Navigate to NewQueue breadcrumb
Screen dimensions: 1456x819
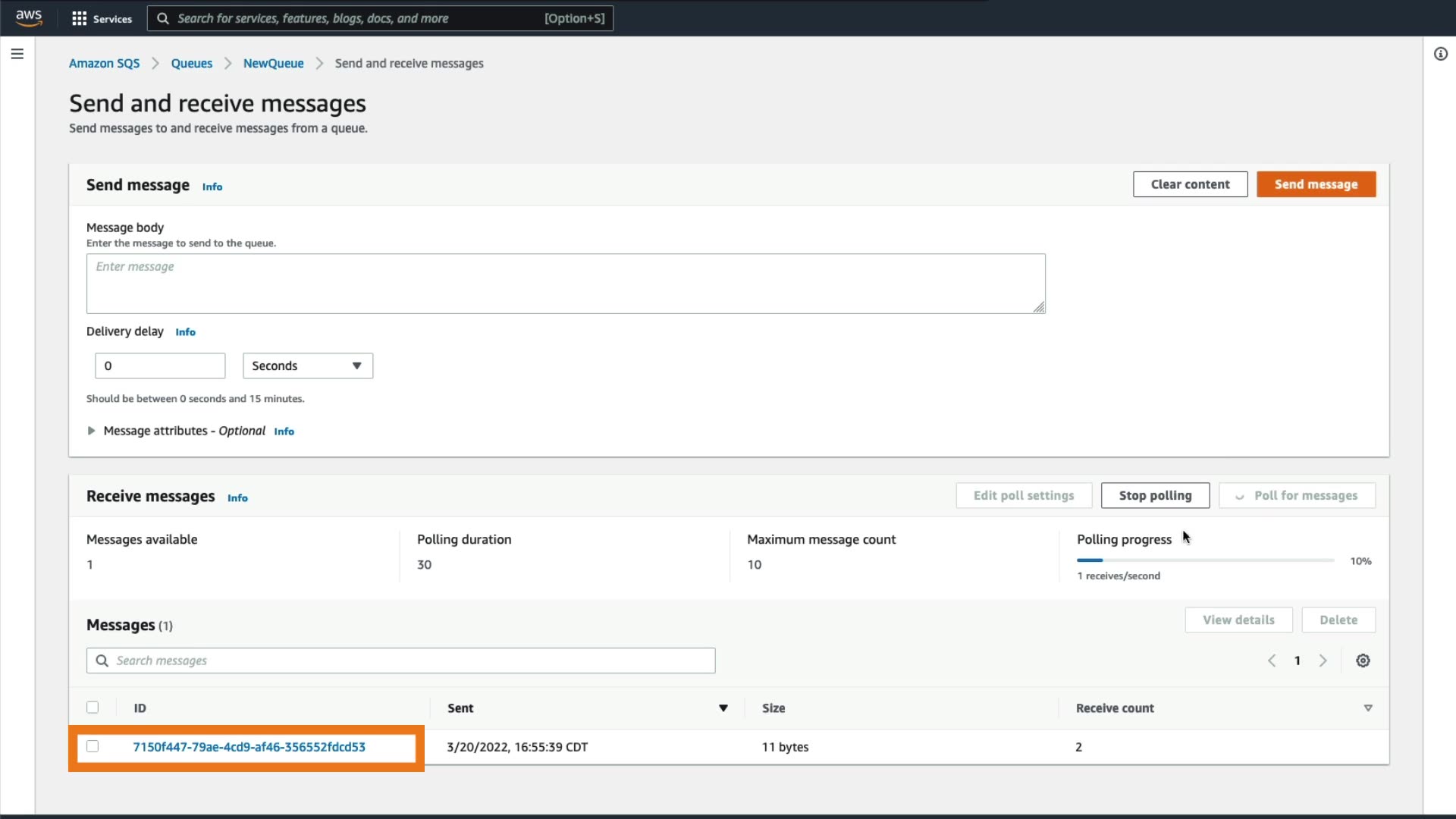pos(273,64)
